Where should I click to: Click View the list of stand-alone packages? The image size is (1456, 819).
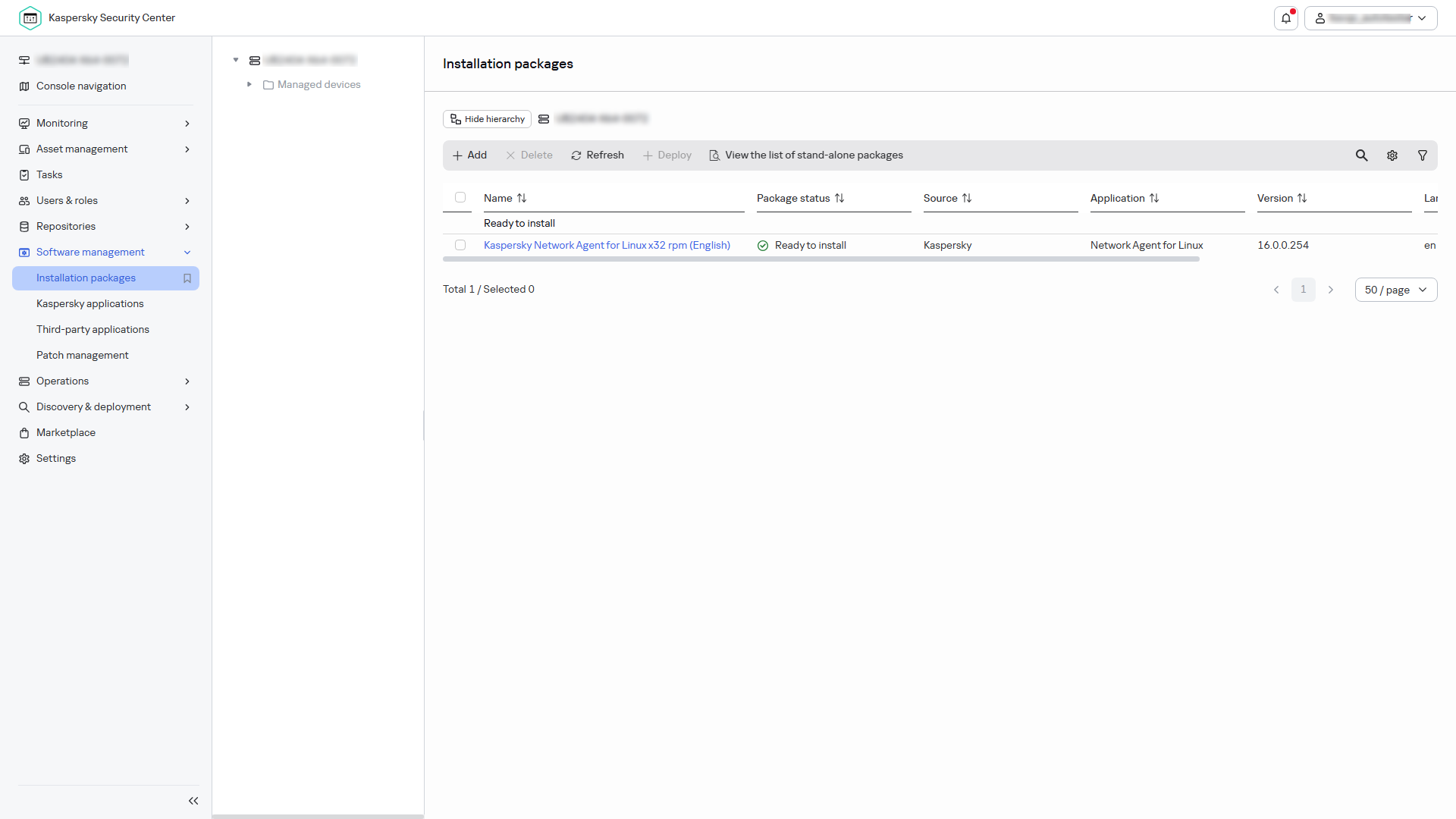coord(806,155)
